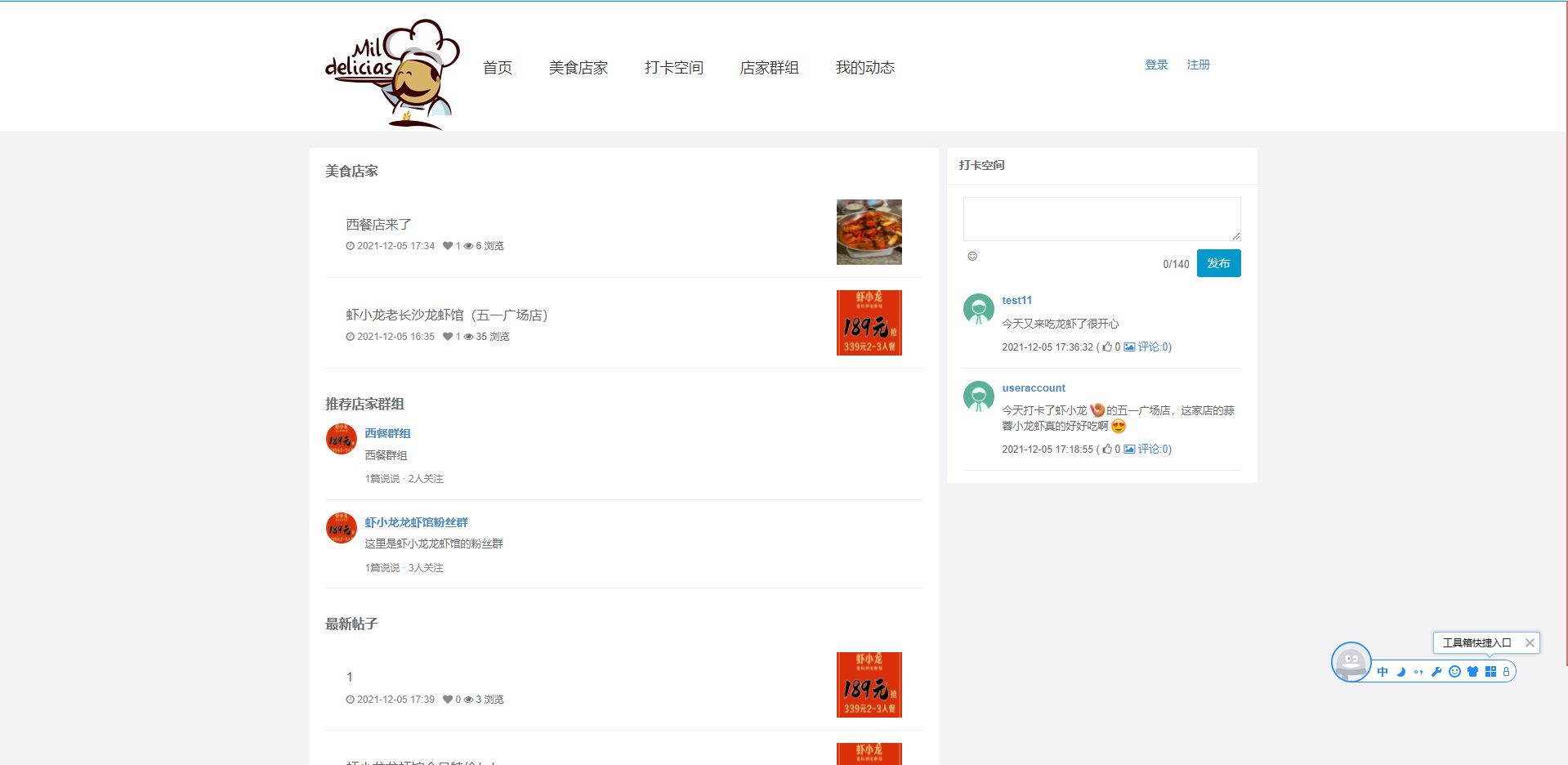Like test11's check-in with the thumbs-up icon
Image resolution: width=1568 pixels, height=765 pixels.
coord(1107,347)
